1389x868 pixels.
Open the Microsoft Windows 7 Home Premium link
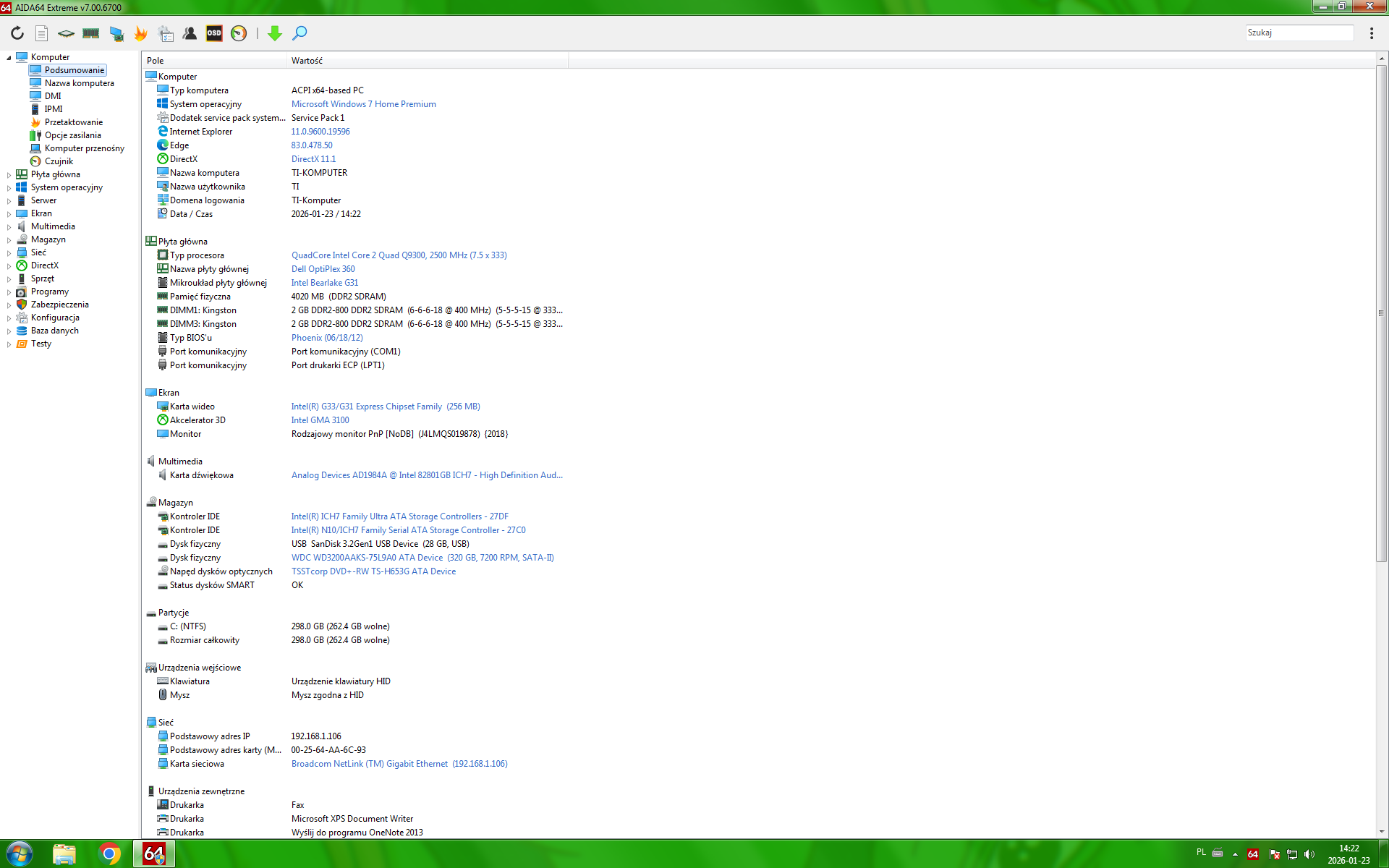(x=363, y=104)
